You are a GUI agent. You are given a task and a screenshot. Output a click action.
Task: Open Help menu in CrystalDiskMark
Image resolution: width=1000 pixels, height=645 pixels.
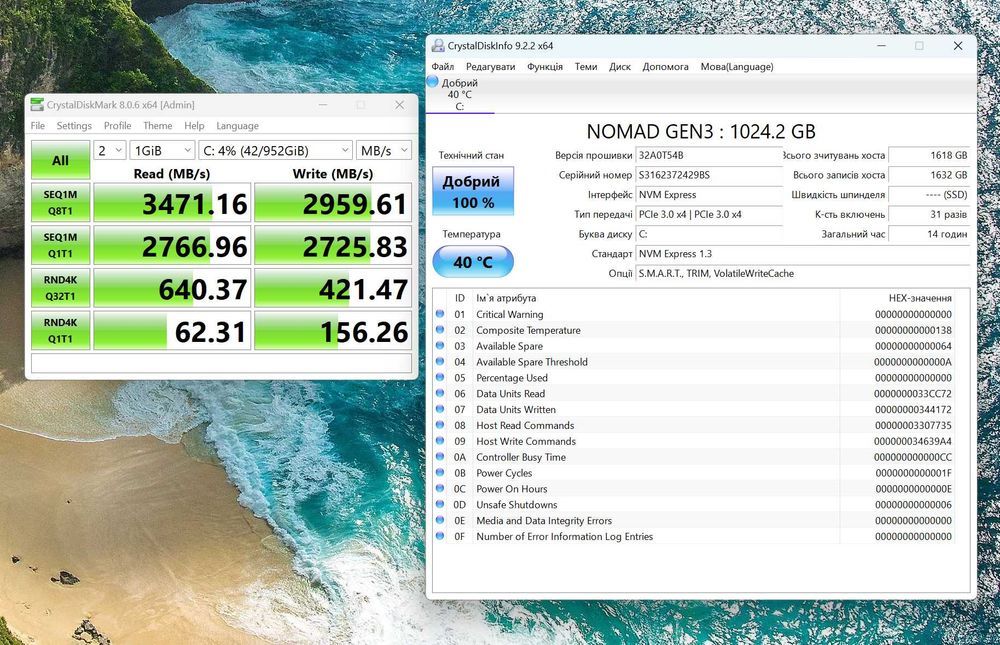(194, 126)
